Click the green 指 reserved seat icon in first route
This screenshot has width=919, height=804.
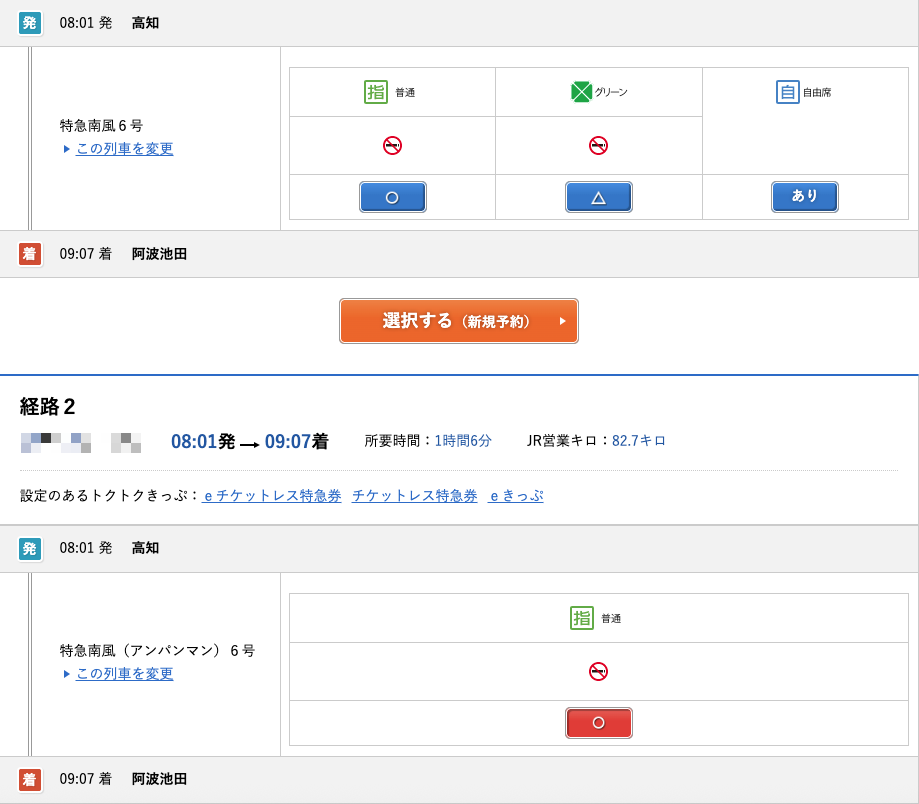click(x=376, y=92)
